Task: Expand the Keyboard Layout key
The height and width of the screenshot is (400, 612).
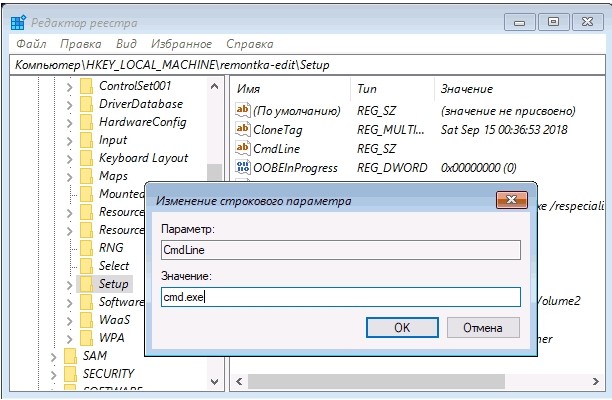Action: [x=69, y=158]
